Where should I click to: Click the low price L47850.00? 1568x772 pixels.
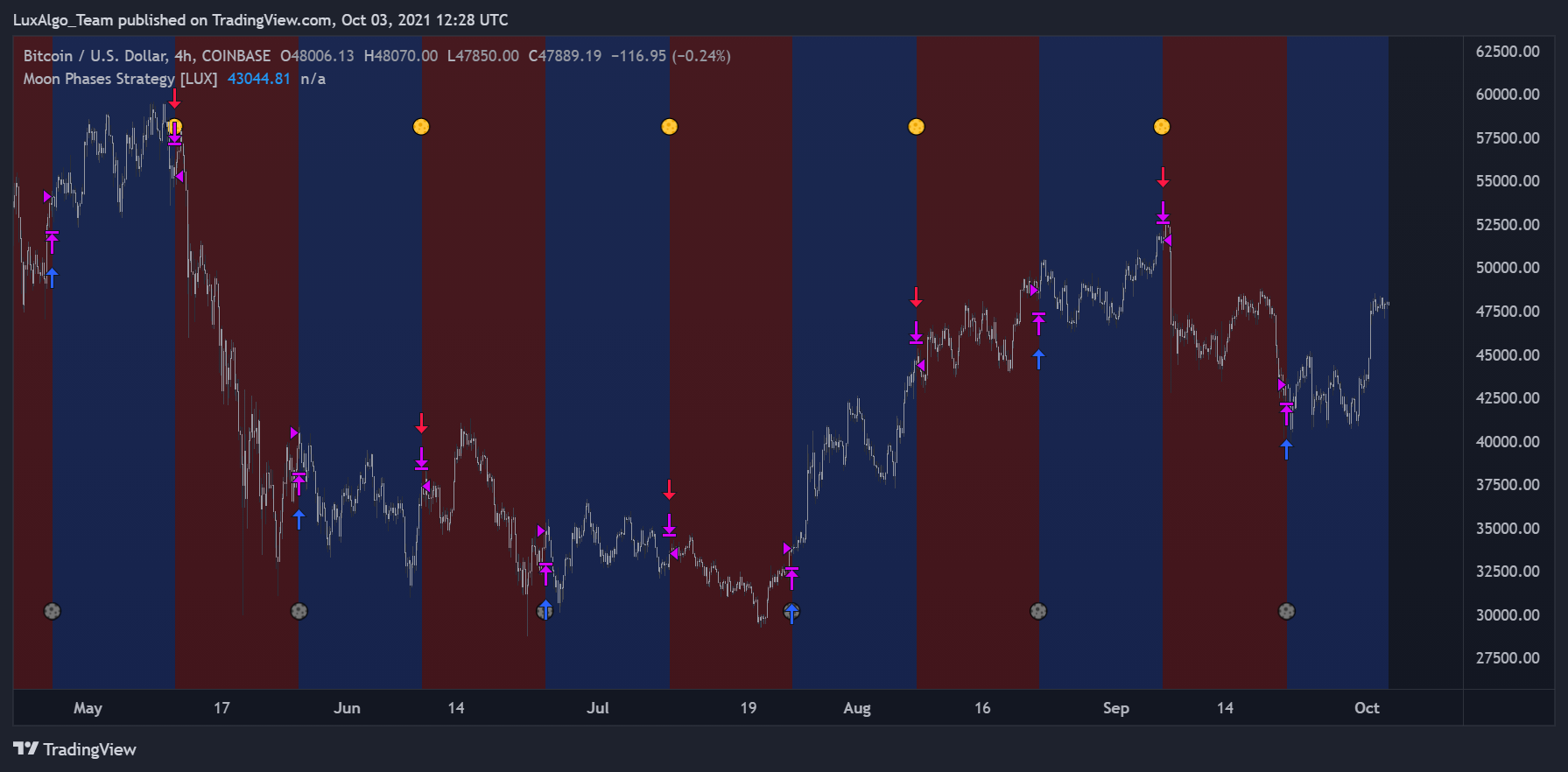pos(483,56)
